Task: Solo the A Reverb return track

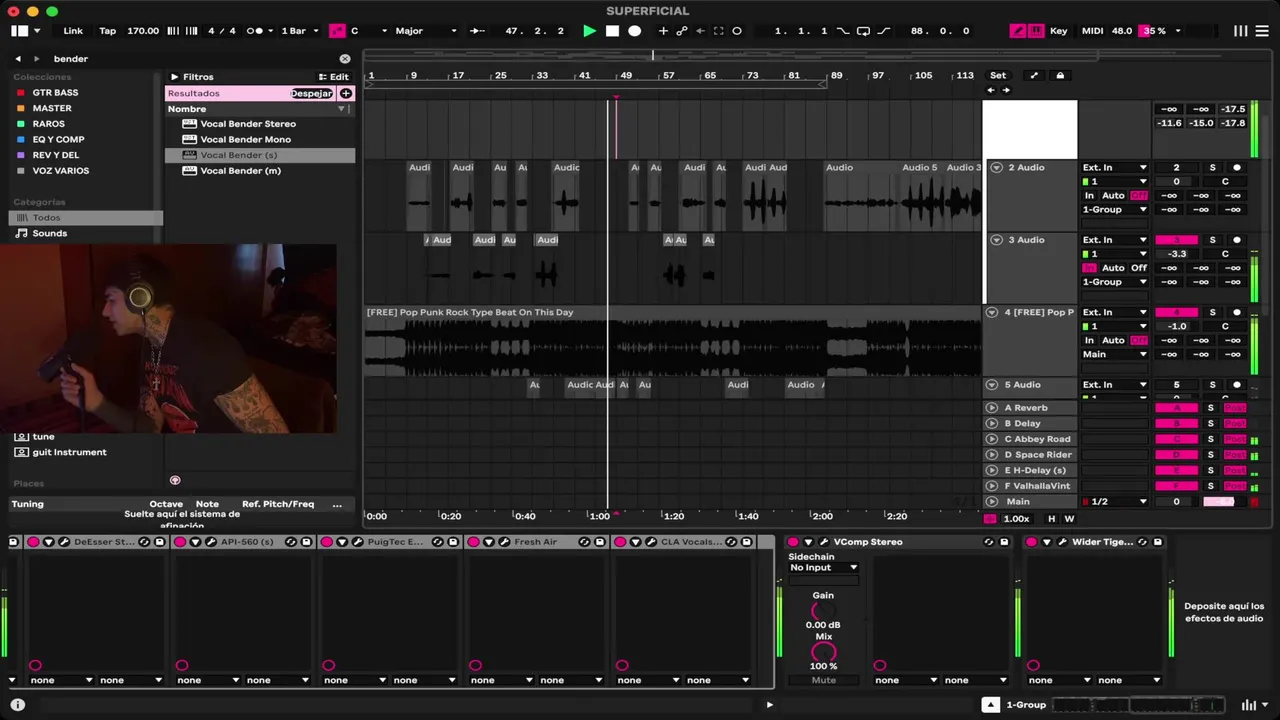Action: click(x=1210, y=408)
